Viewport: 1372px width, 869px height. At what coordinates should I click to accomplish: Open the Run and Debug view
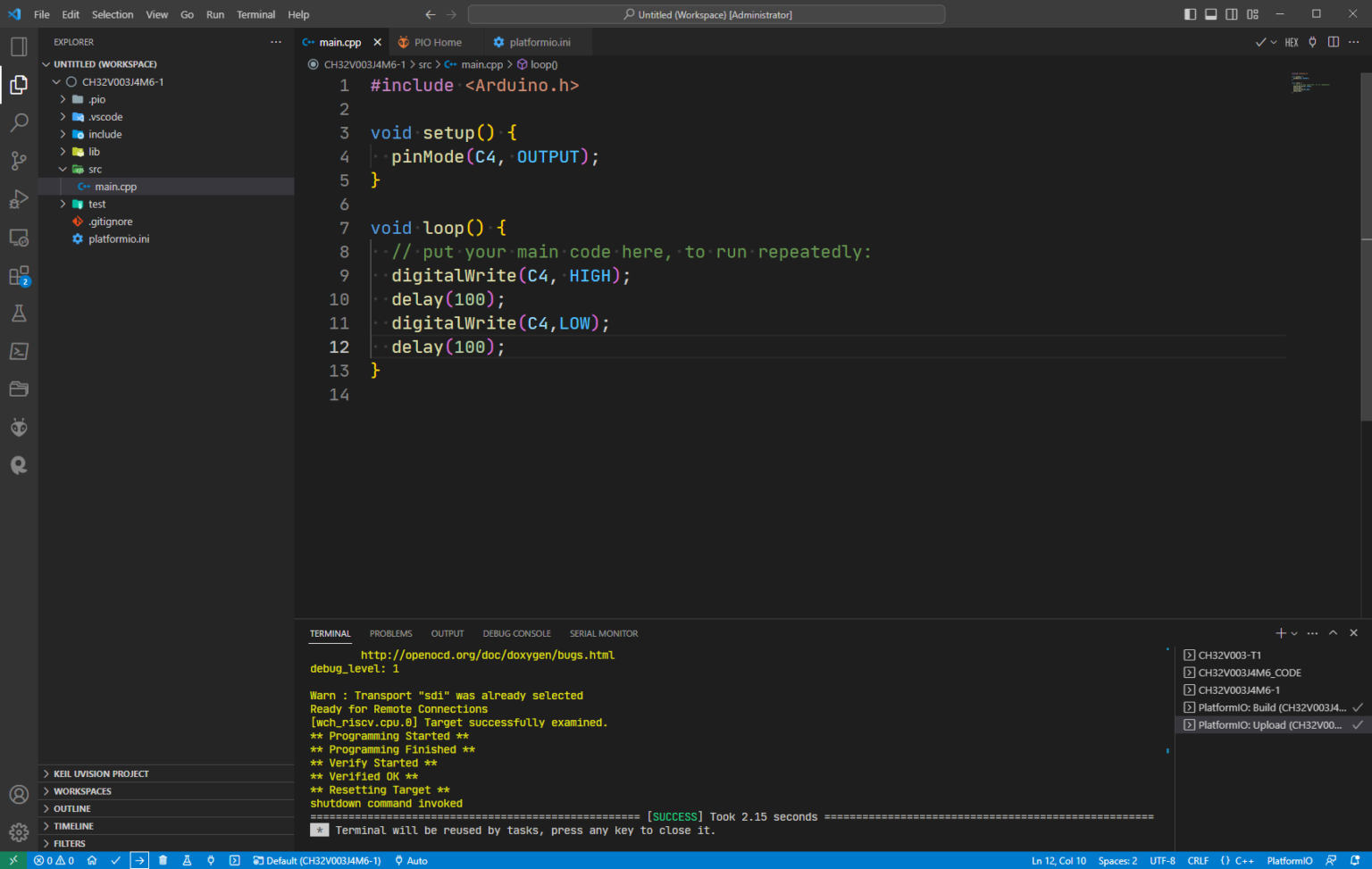(19, 198)
